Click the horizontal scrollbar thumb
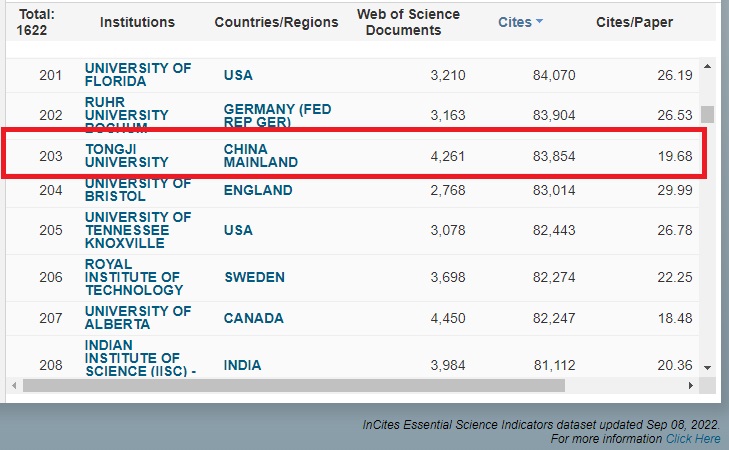 coord(293,385)
